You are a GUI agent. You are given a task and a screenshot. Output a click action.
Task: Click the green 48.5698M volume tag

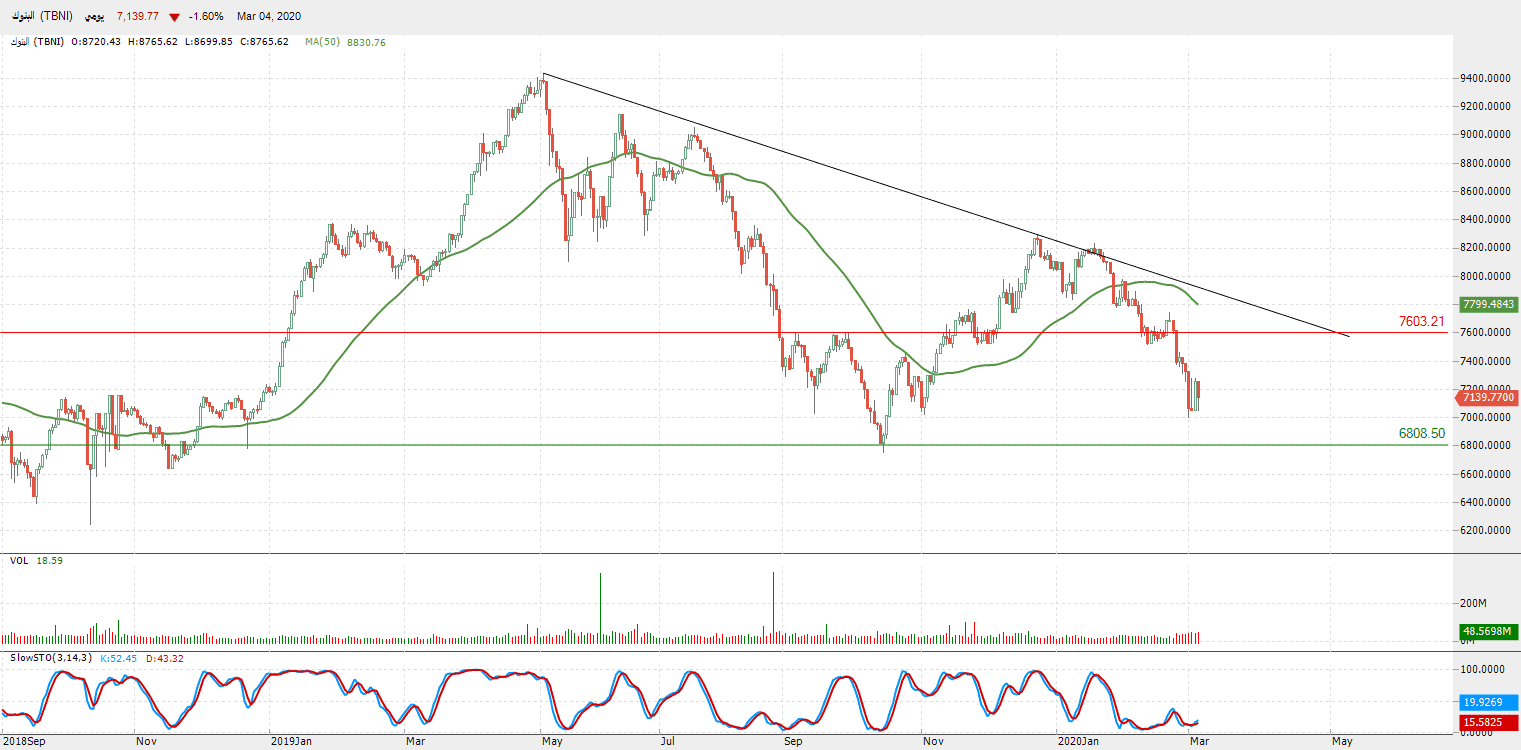(1488, 631)
